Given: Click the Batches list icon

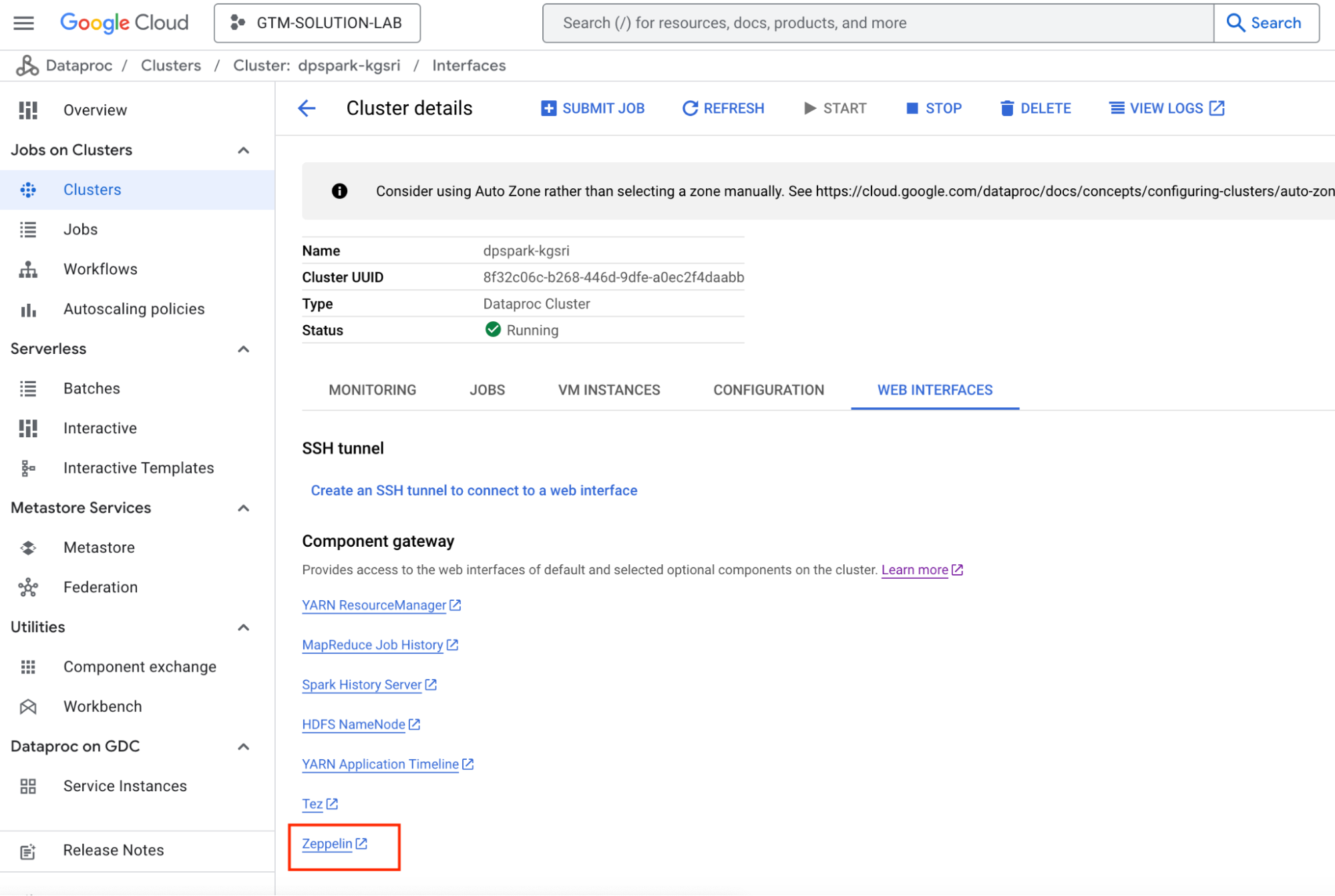Looking at the screenshot, I should (28, 389).
